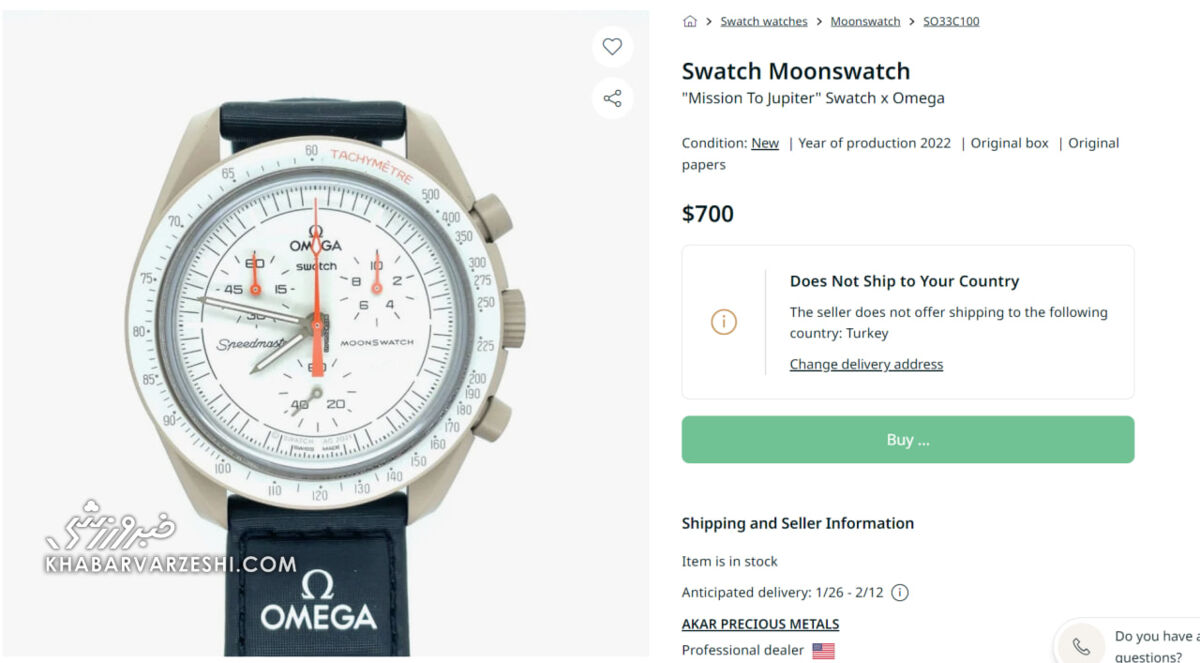1200x663 pixels.
Task: Click Change delivery address link
Action: (x=866, y=364)
